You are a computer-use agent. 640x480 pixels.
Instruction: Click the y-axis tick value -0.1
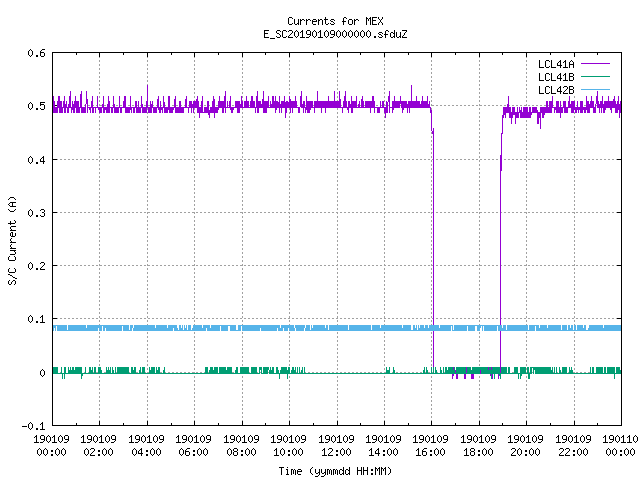pos(33,426)
